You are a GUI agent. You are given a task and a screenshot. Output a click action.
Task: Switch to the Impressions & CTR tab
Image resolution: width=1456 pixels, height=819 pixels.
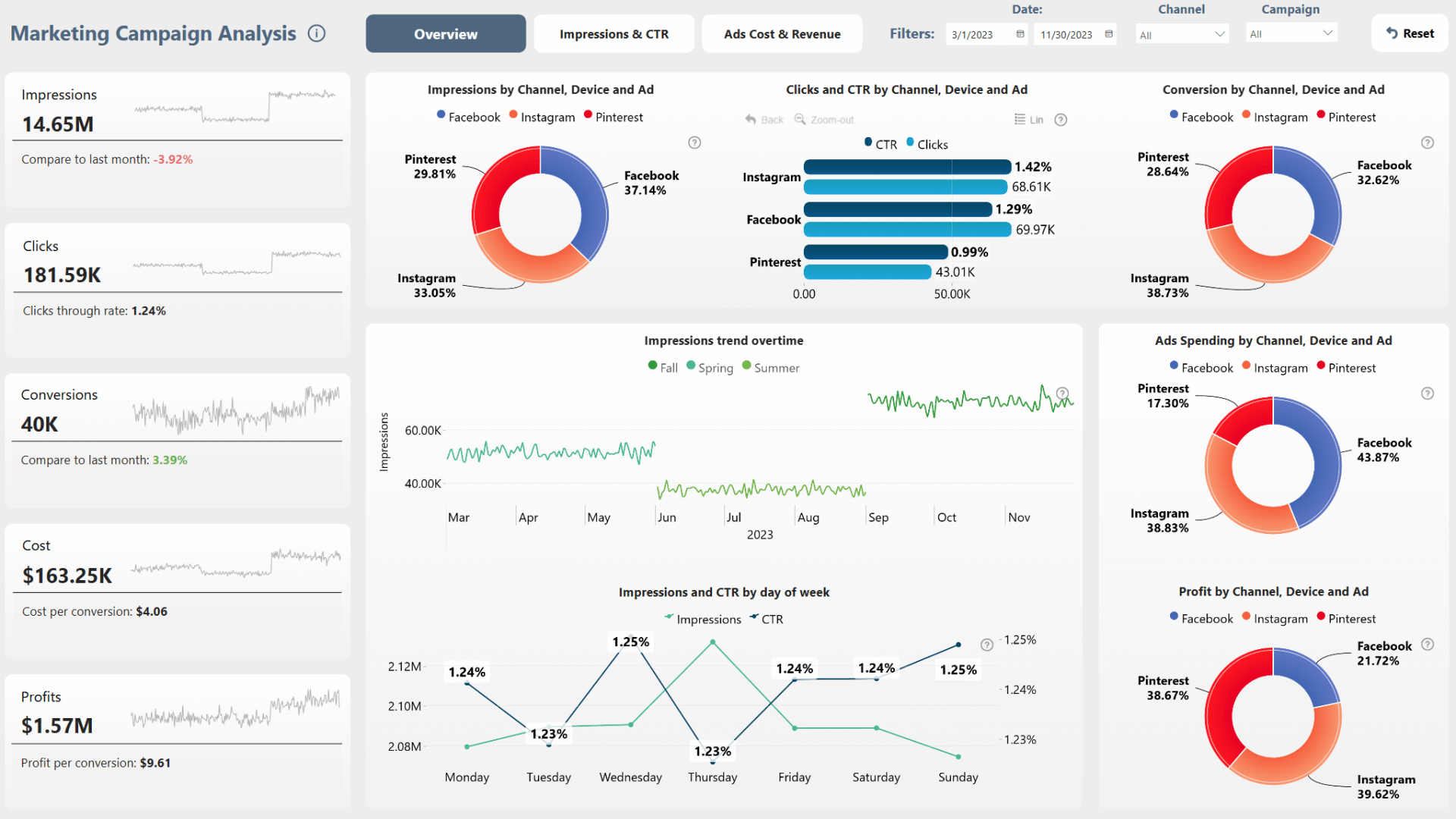(x=613, y=33)
